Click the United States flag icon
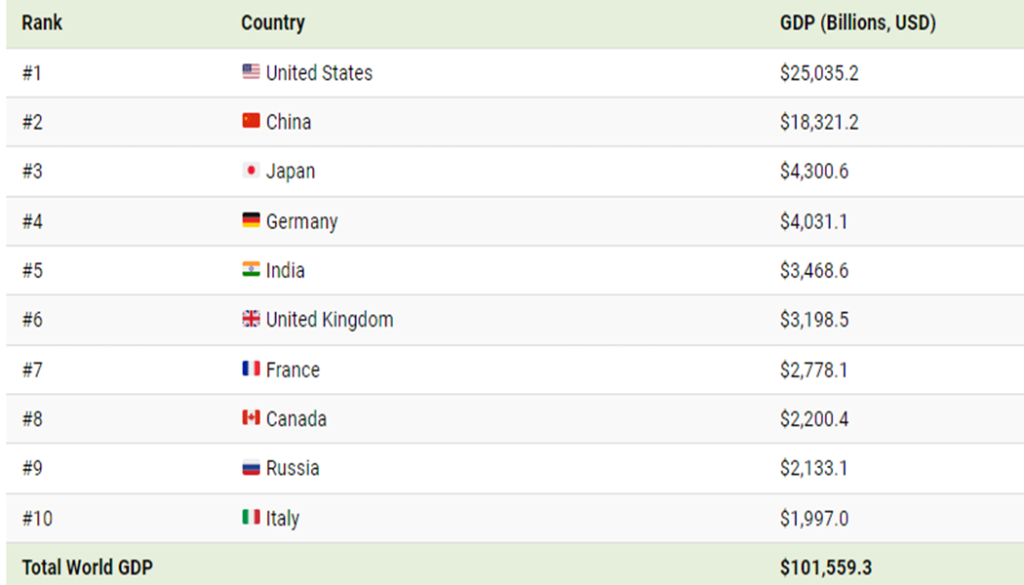 (251, 71)
